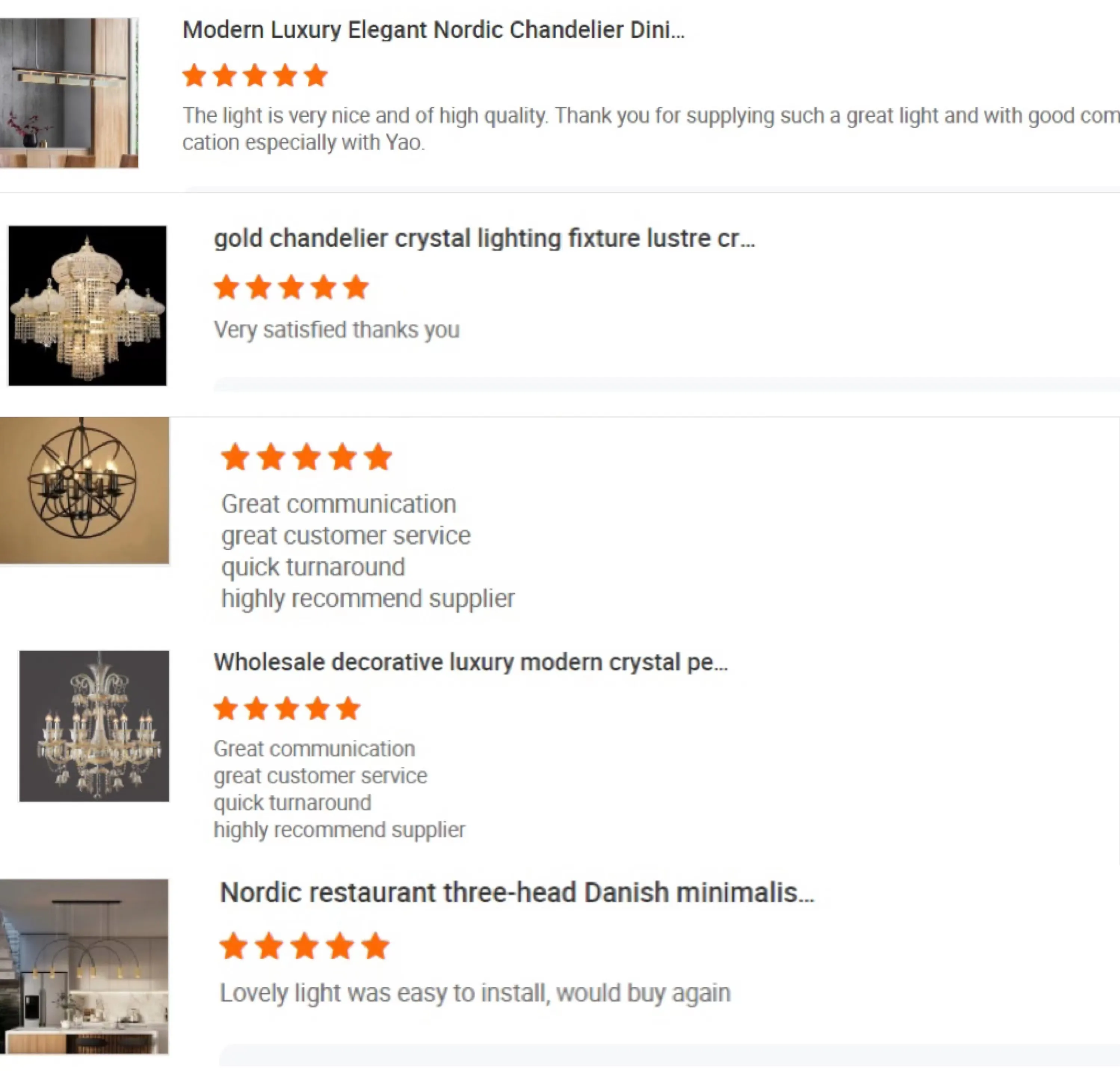Viewport: 1120px width, 1071px height.
Task: Click the first star under the Nordic restaurant title
Action: point(234,946)
